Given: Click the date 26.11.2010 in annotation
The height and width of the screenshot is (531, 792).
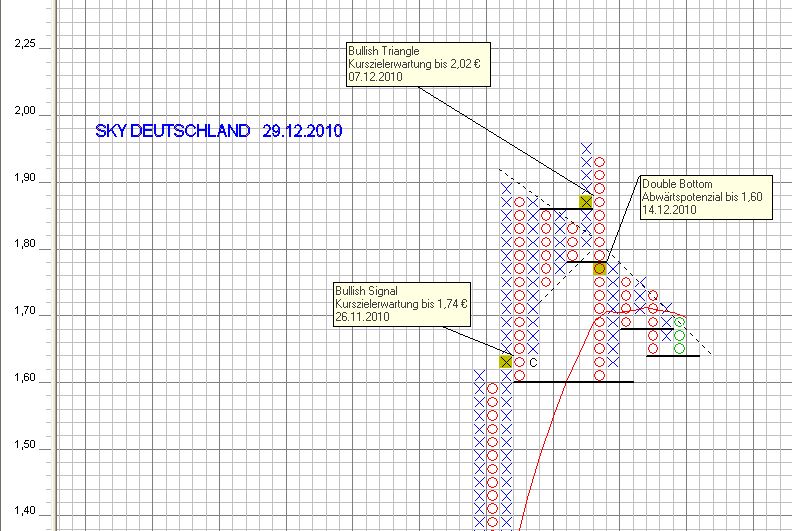Looking at the screenshot, I should 362,317.
